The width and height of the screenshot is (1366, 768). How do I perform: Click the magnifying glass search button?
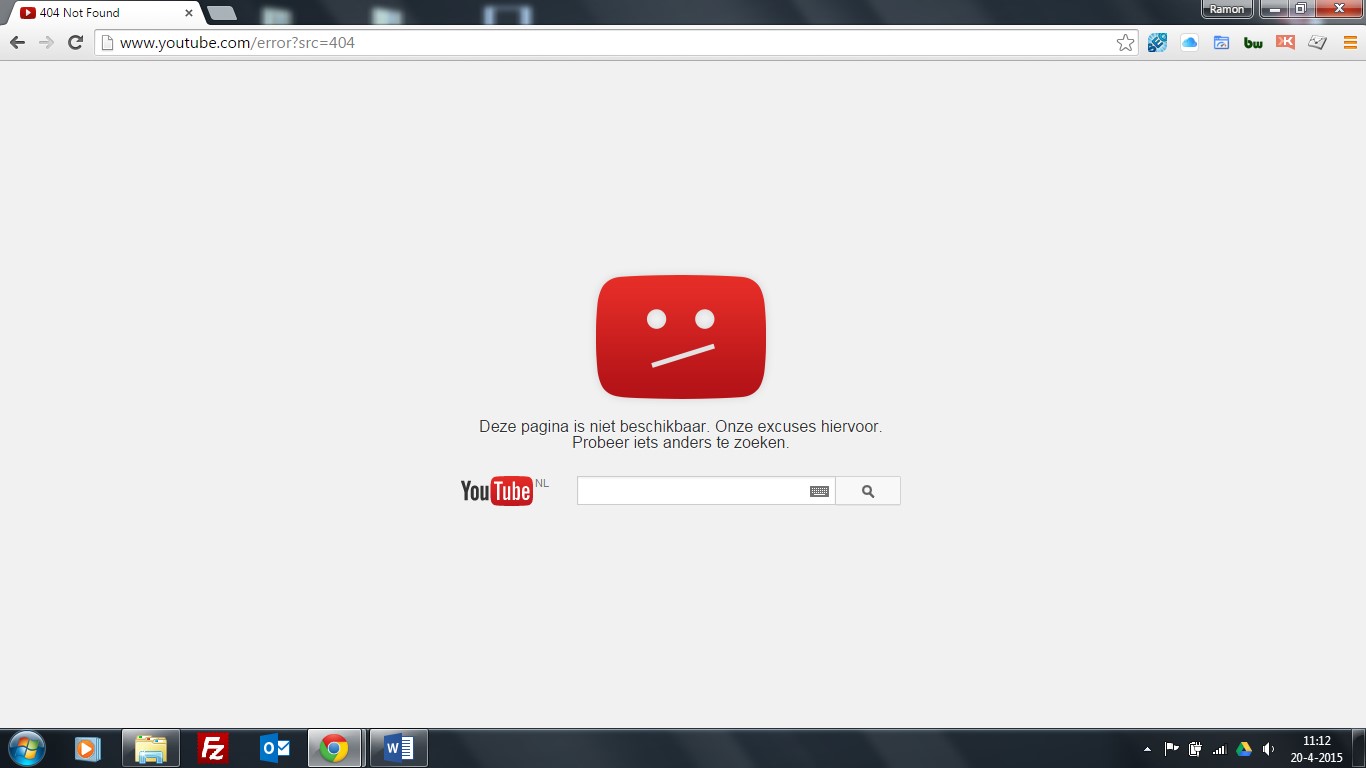867,491
